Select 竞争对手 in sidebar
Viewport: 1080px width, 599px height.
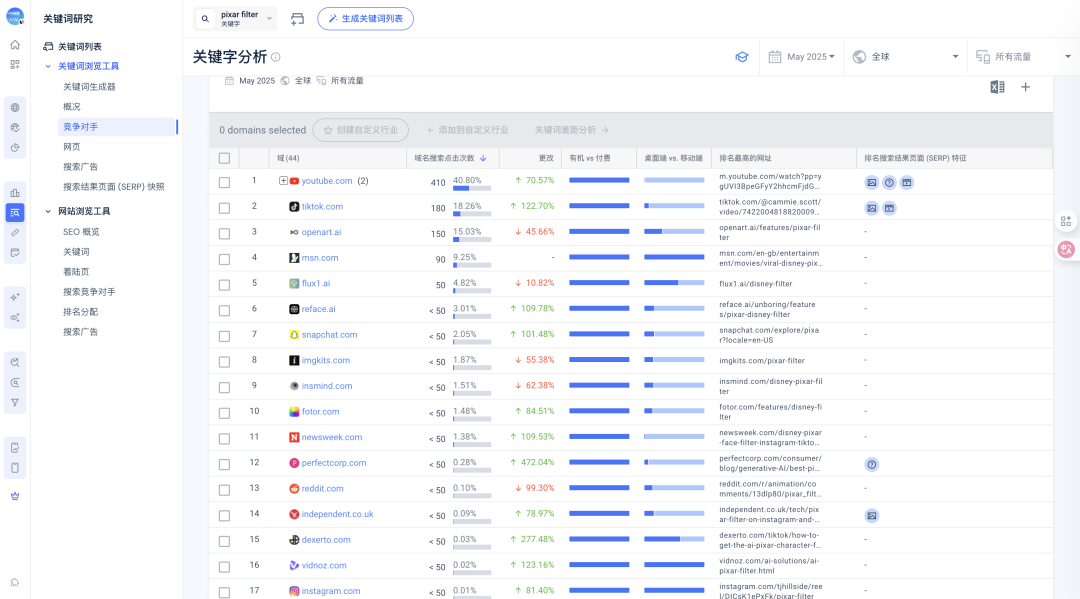coord(118,127)
